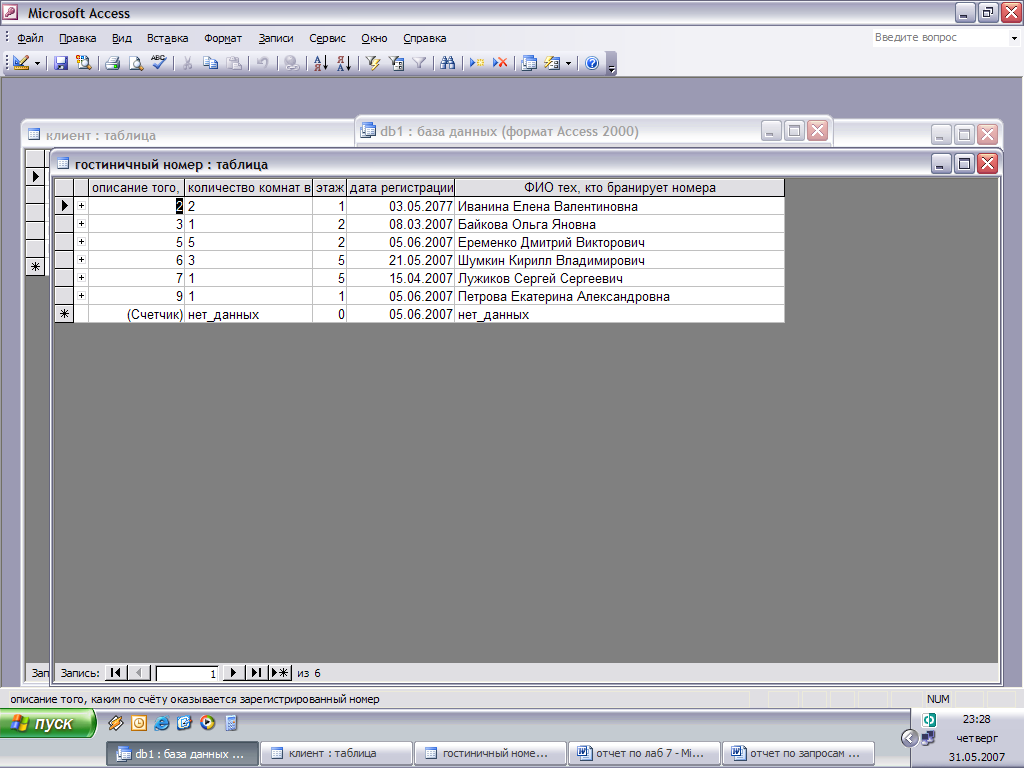Open Print Preview icon
Screen dimensions: 1024x768
coord(135,63)
